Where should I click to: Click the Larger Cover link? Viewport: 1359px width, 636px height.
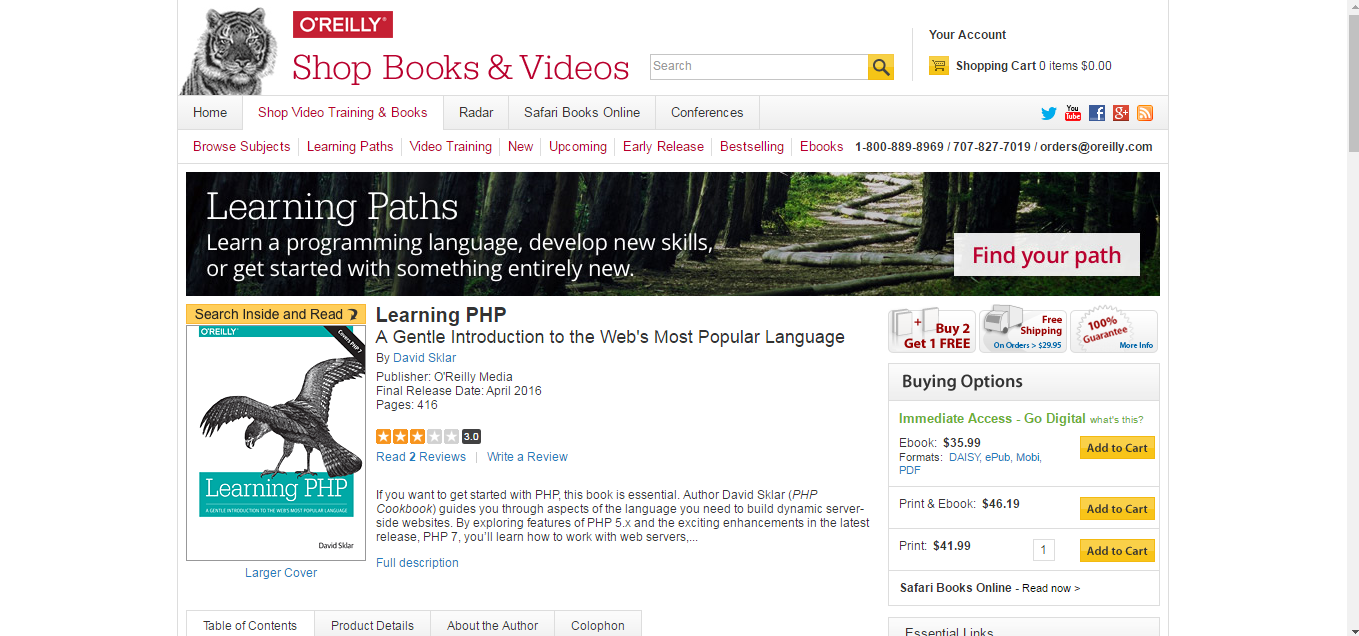[281, 573]
